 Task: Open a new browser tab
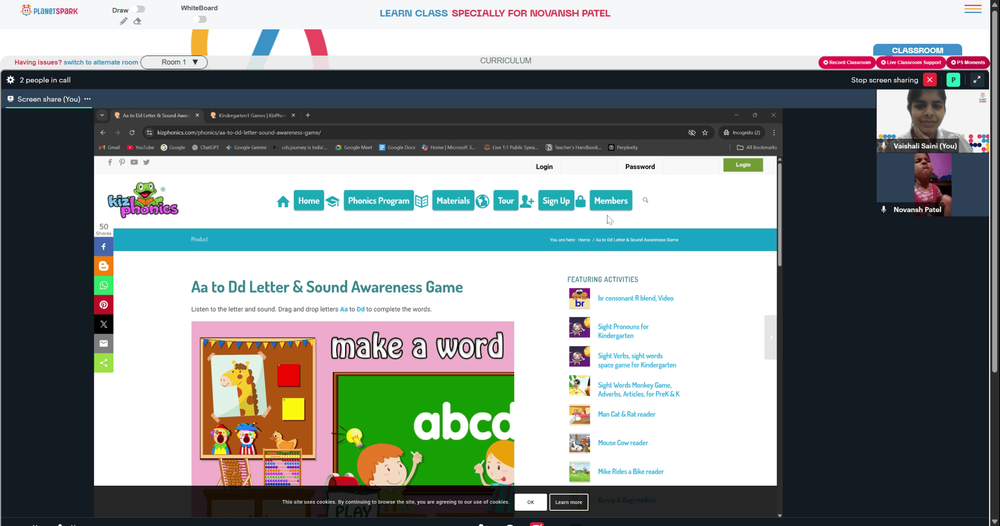pos(307,115)
